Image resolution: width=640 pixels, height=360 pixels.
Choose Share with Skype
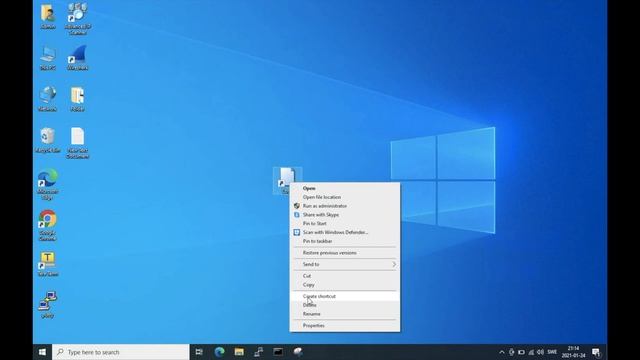(345, 215)
